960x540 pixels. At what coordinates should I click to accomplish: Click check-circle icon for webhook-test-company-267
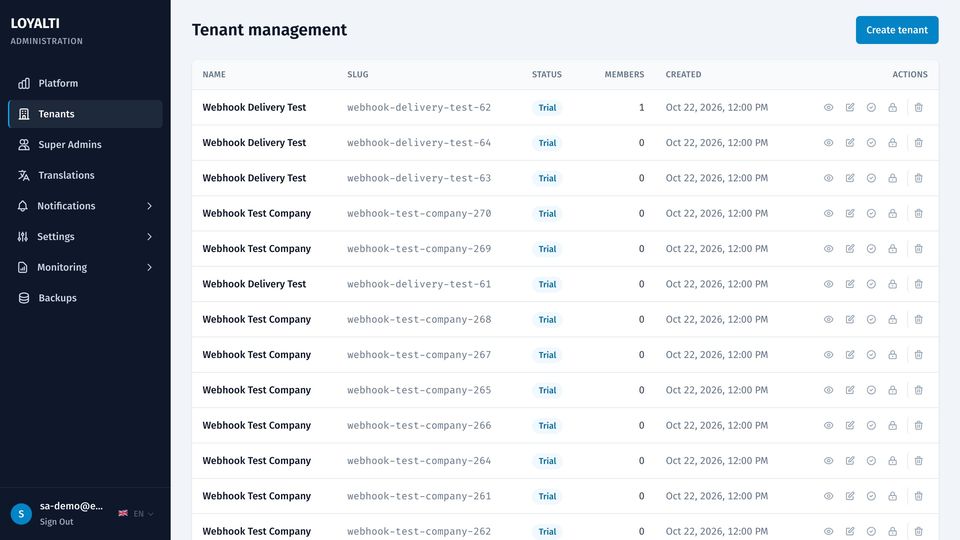tap(871, 354)
